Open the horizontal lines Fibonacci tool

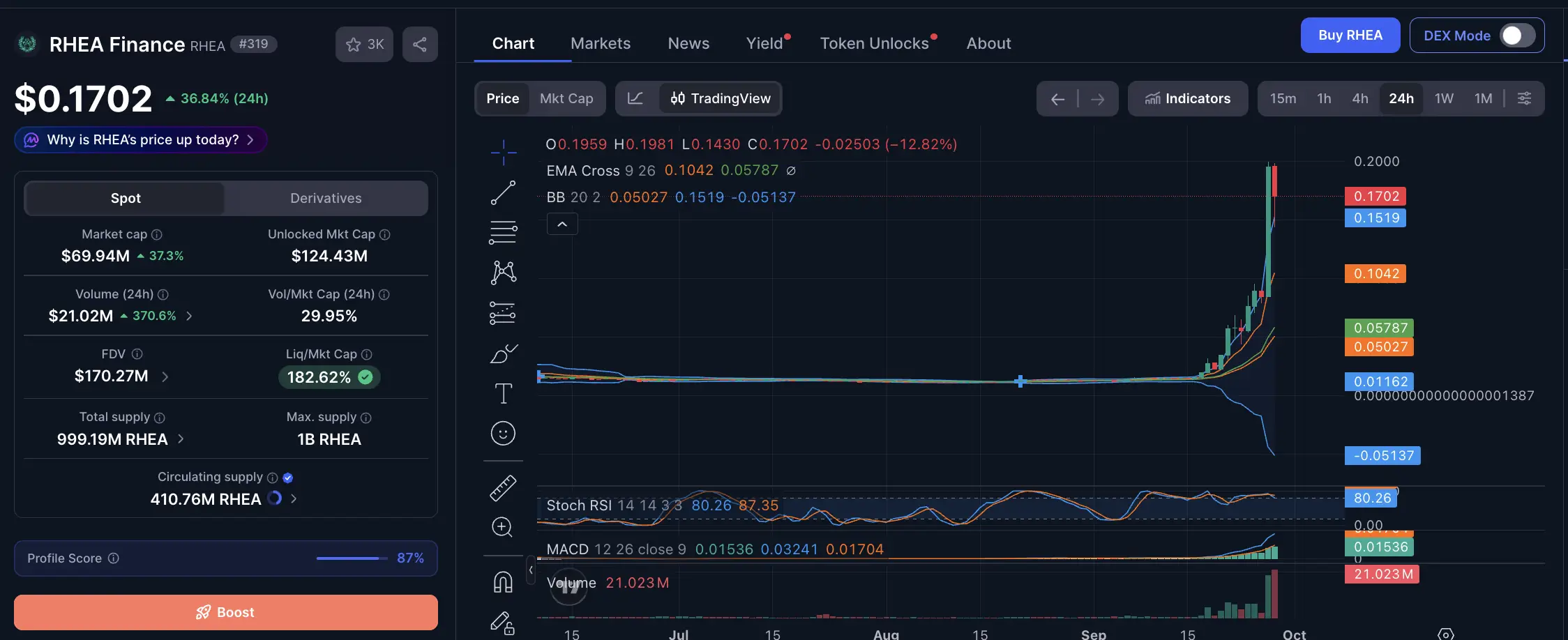coord(503,232)
